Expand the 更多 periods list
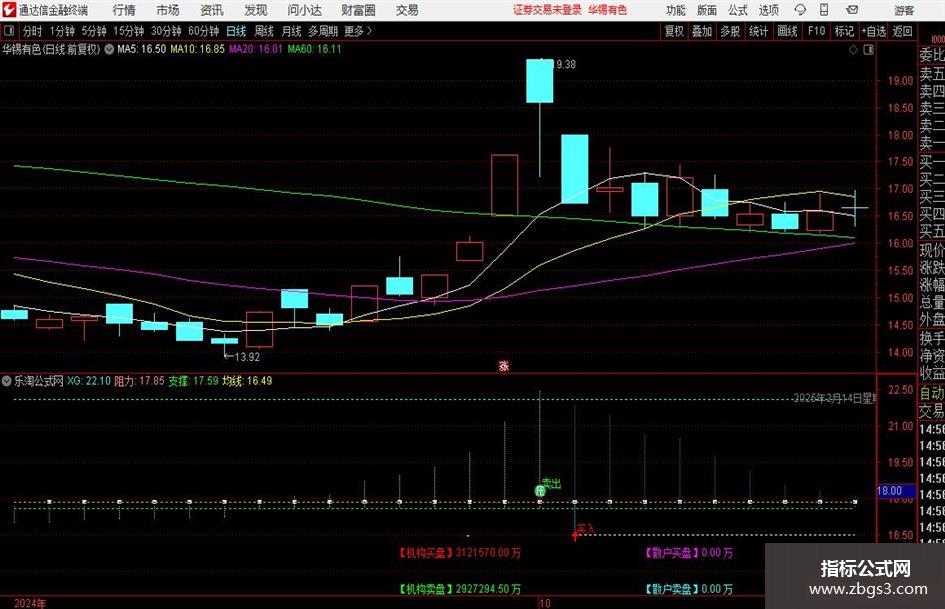The image size is (945, 609). pos(358,31)
